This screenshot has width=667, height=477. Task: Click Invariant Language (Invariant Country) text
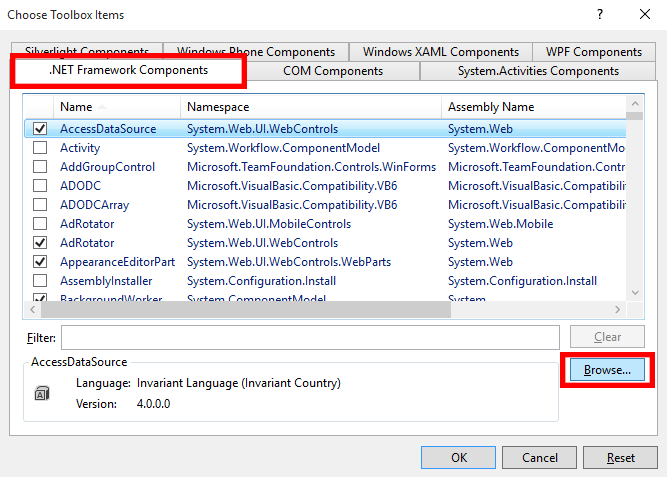pyautogui.click(x=239, y=383)
